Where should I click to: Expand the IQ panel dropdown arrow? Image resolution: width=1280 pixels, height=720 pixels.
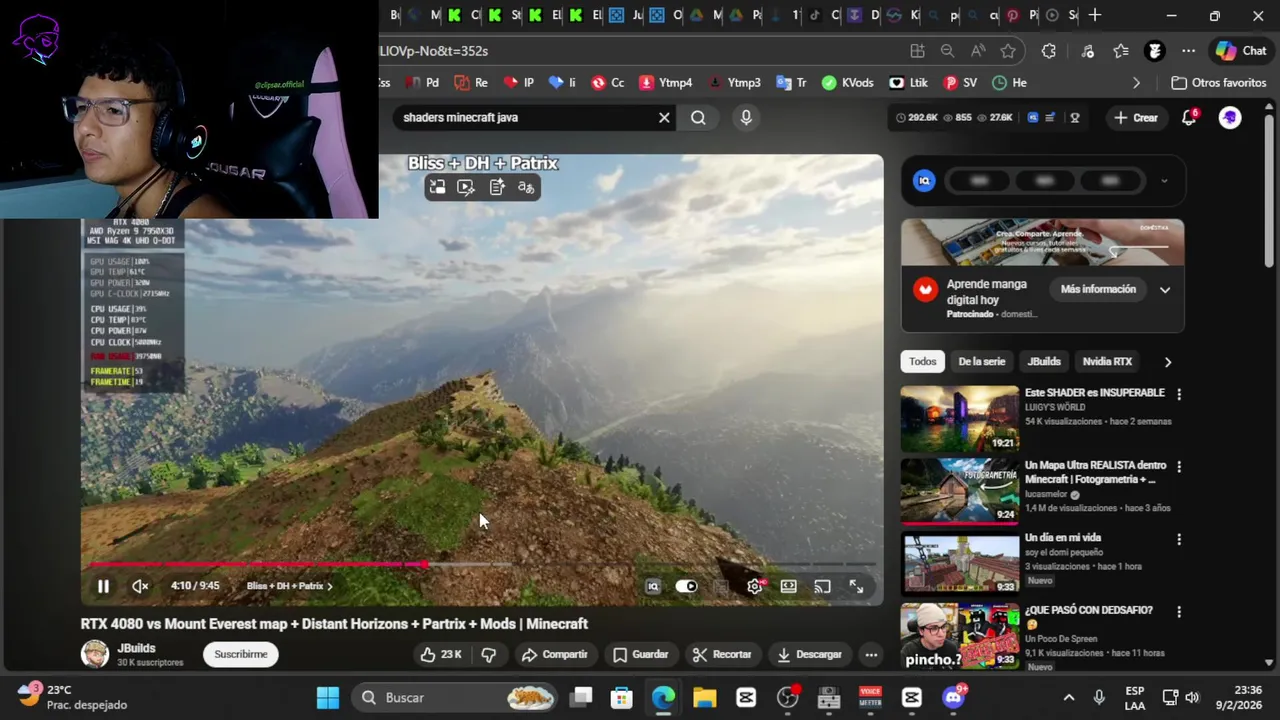(1164, 181)
